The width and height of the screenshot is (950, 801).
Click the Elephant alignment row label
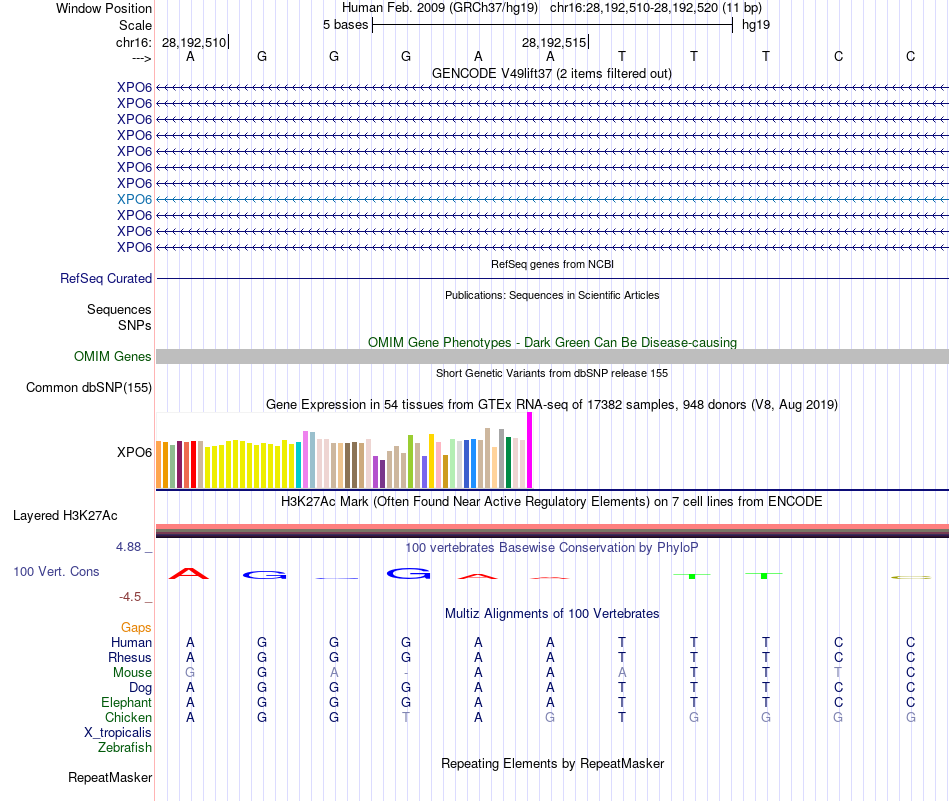(126, 702)
